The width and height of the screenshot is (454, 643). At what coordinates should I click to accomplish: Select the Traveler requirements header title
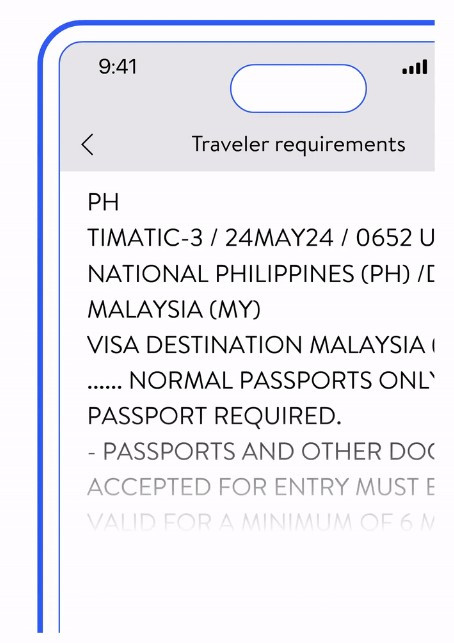click(299, 144)
